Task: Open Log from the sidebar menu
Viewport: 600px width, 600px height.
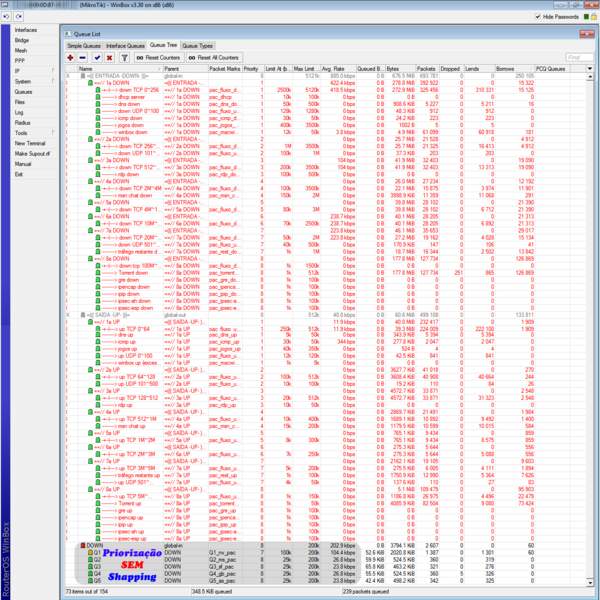Action: point(19,112)
